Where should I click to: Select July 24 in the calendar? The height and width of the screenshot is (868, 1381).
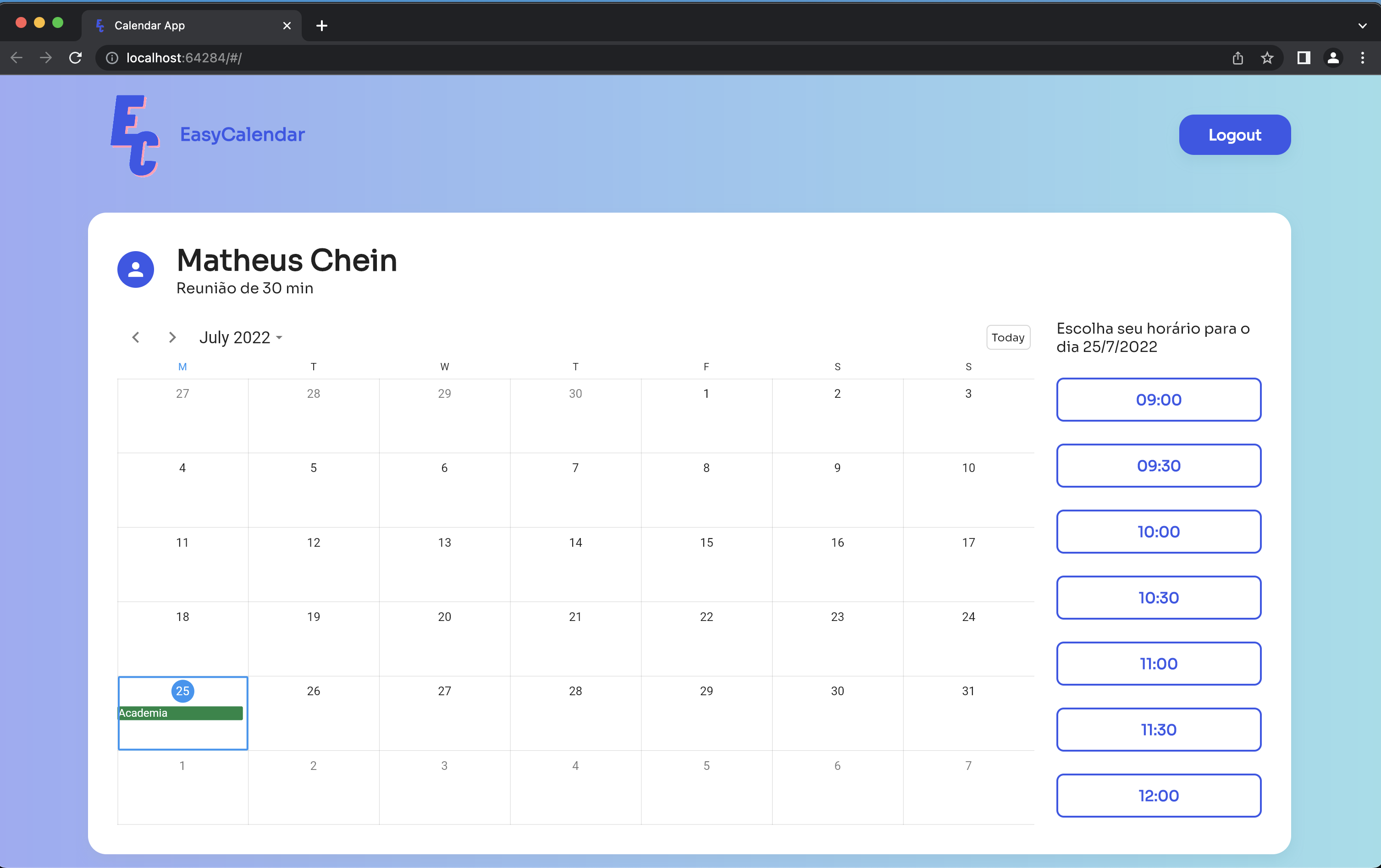point(968,639)
